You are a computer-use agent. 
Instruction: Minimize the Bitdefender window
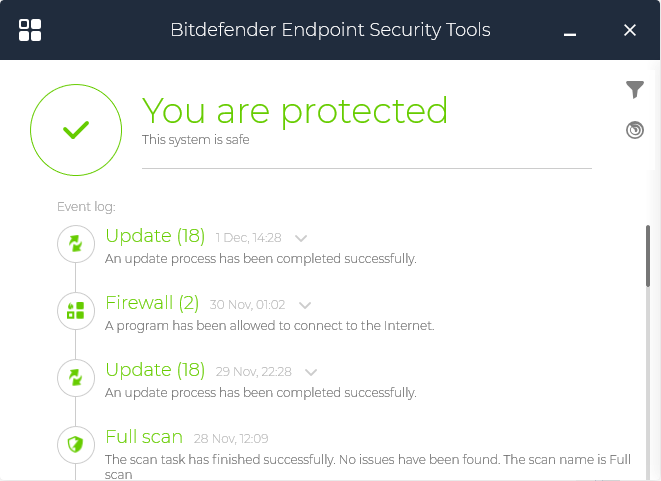click(570, 31)
